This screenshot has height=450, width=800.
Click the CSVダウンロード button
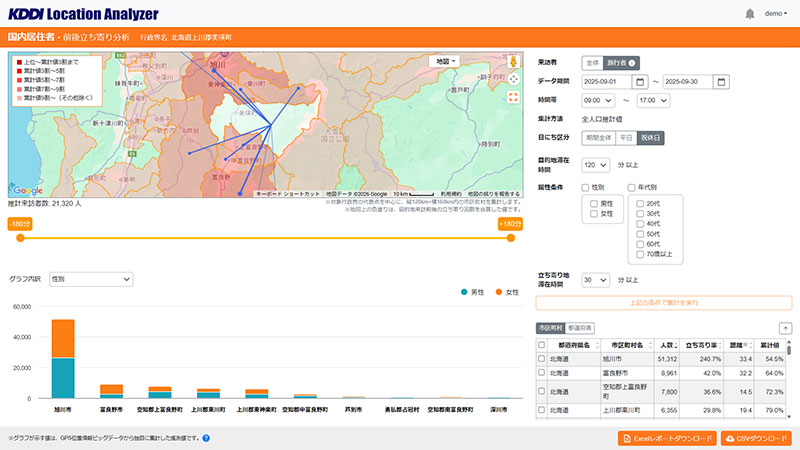point(756,438)
